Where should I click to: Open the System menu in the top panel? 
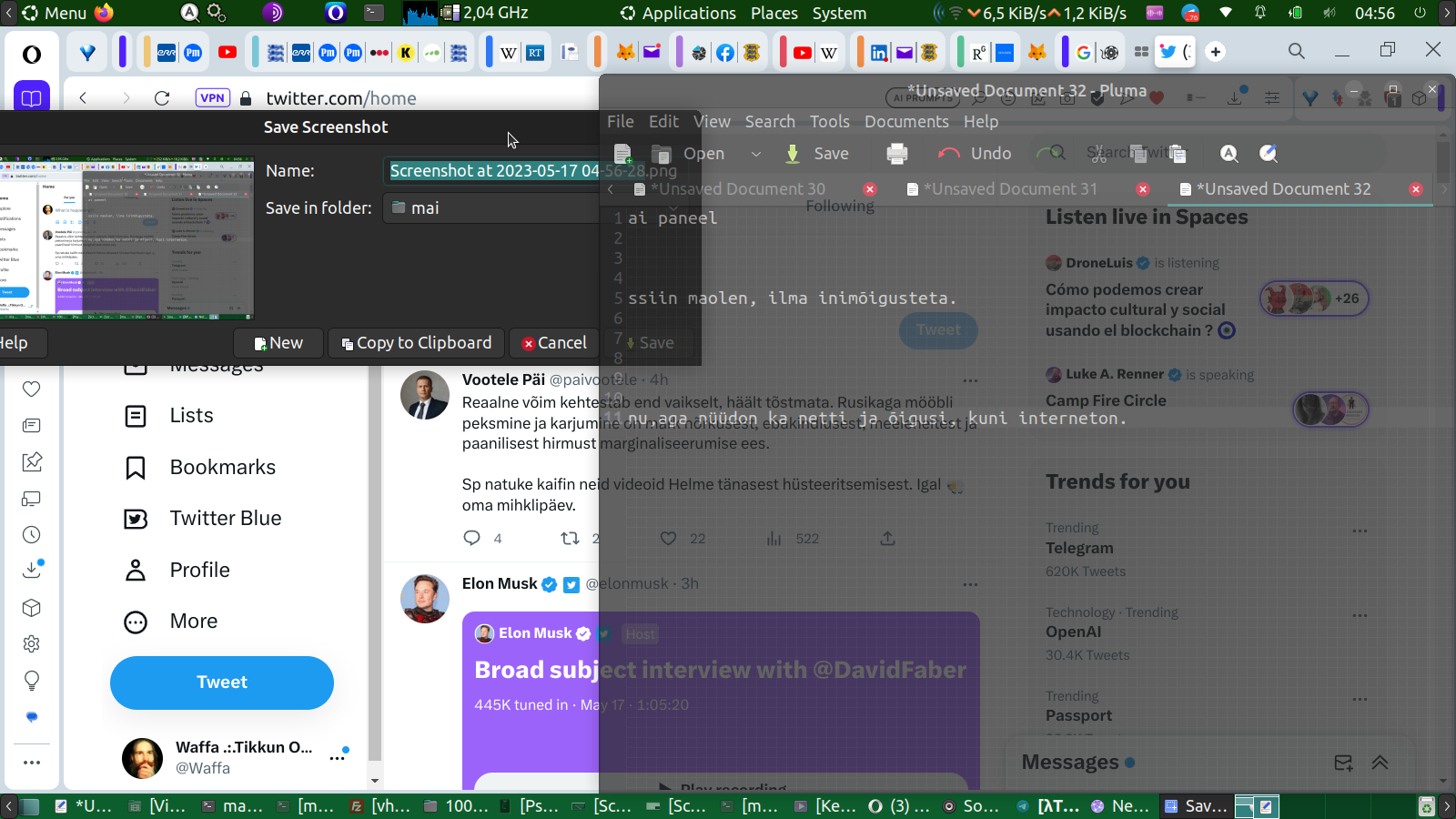(839, 13)
